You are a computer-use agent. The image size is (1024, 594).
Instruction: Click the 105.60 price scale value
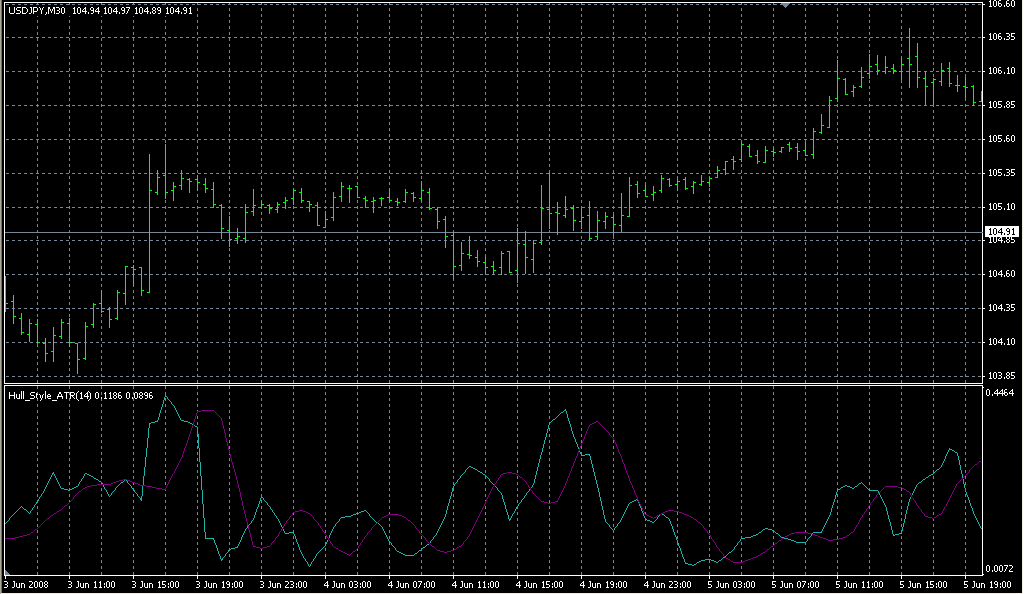[1001, 139]
